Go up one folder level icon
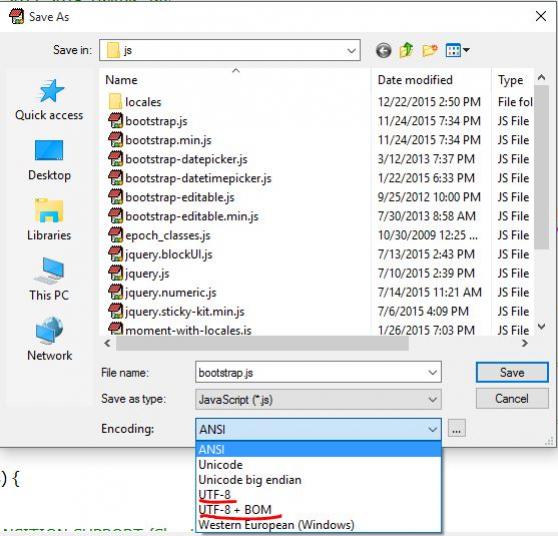The image size is (558, 536). coord(406,50)
